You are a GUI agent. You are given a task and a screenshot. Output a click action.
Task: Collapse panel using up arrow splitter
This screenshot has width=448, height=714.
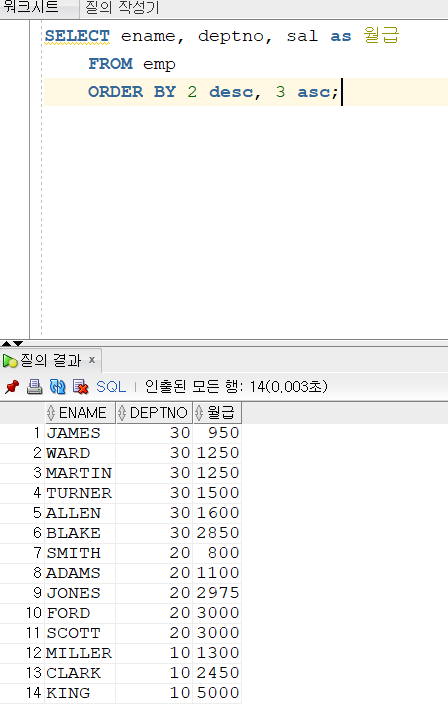(x=6, y=343)
